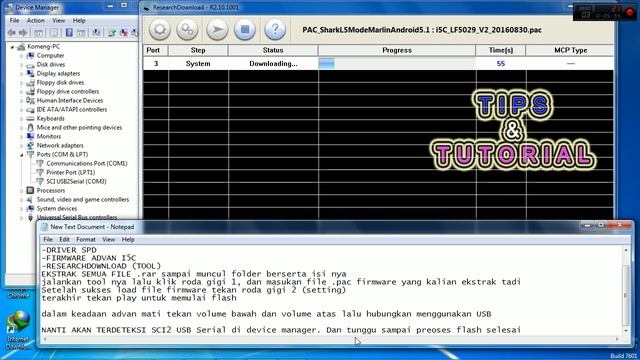Open Device Manager File menu
The image size is (640, 360).
[14, 20]
